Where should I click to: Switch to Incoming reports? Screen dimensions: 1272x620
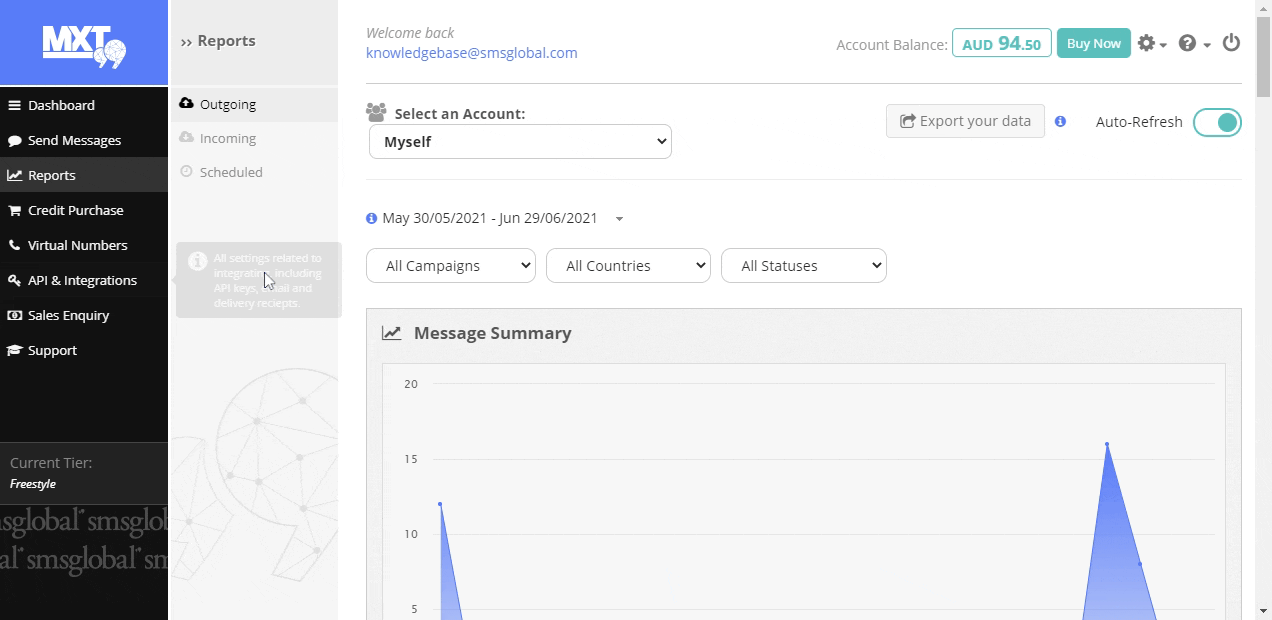pos(227,138)
